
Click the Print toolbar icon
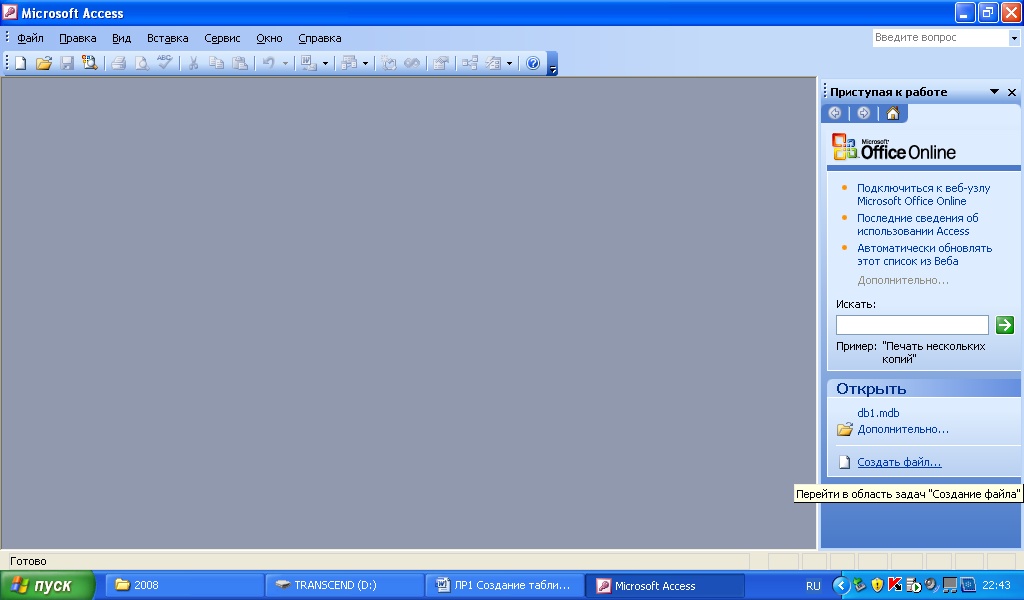[x=118, y=63]
